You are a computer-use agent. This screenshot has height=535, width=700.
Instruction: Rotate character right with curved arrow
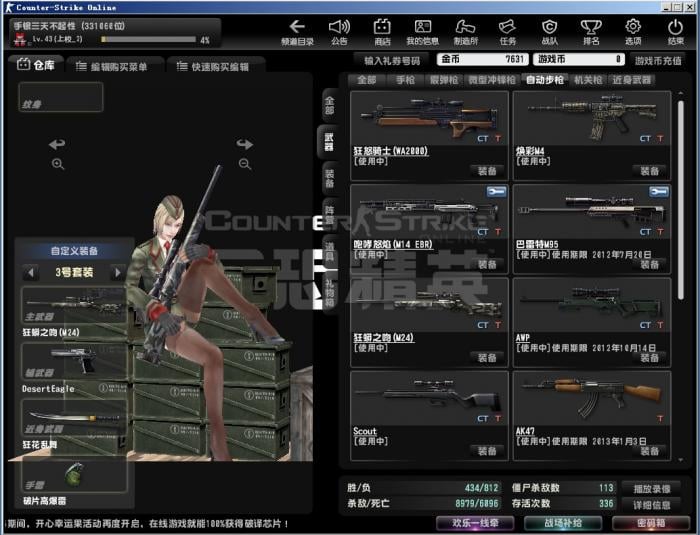245,144
